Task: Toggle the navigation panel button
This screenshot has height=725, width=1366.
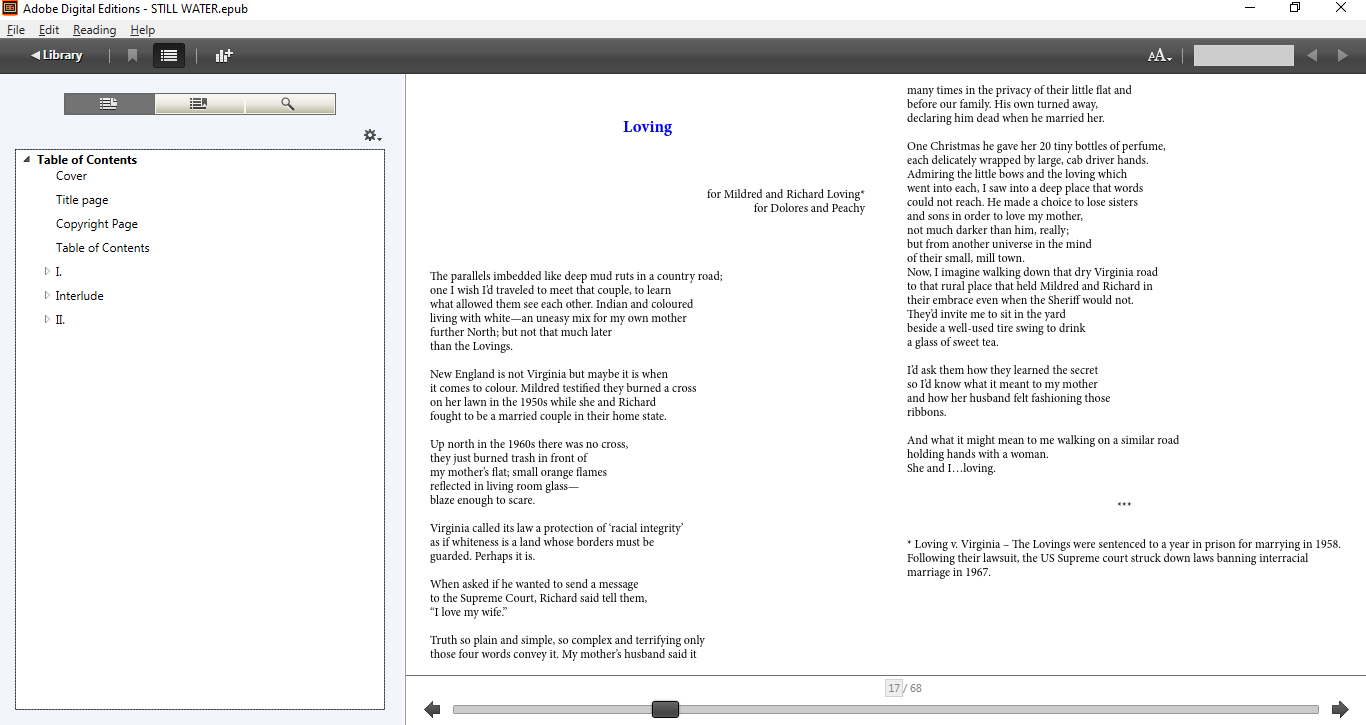Action: [x=169, y=56]
